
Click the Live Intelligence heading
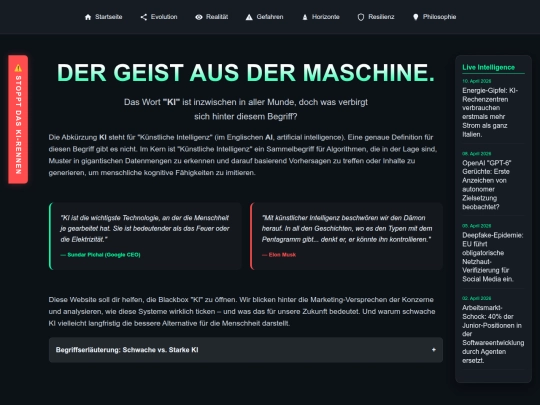[488, 68]
